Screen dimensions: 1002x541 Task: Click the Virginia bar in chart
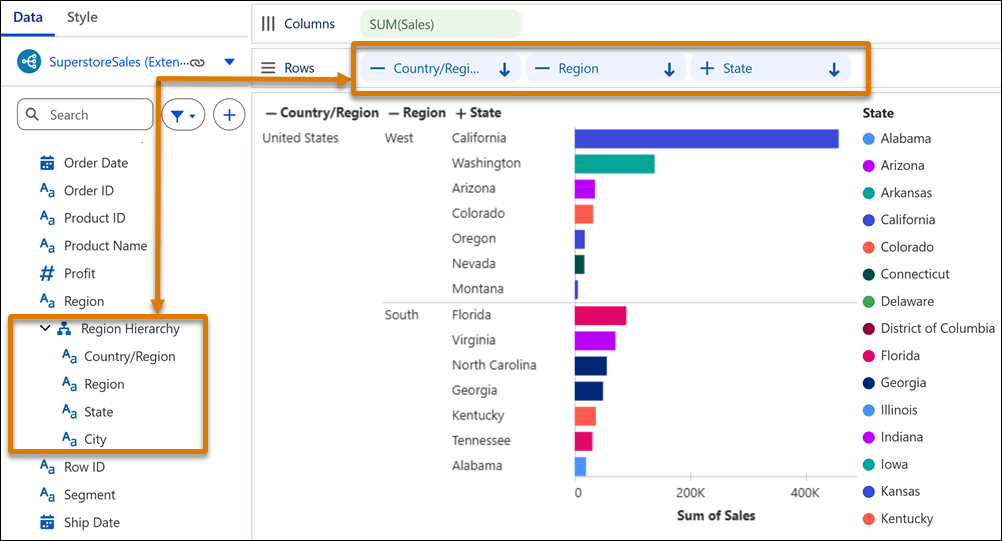[x=595, y=340]
